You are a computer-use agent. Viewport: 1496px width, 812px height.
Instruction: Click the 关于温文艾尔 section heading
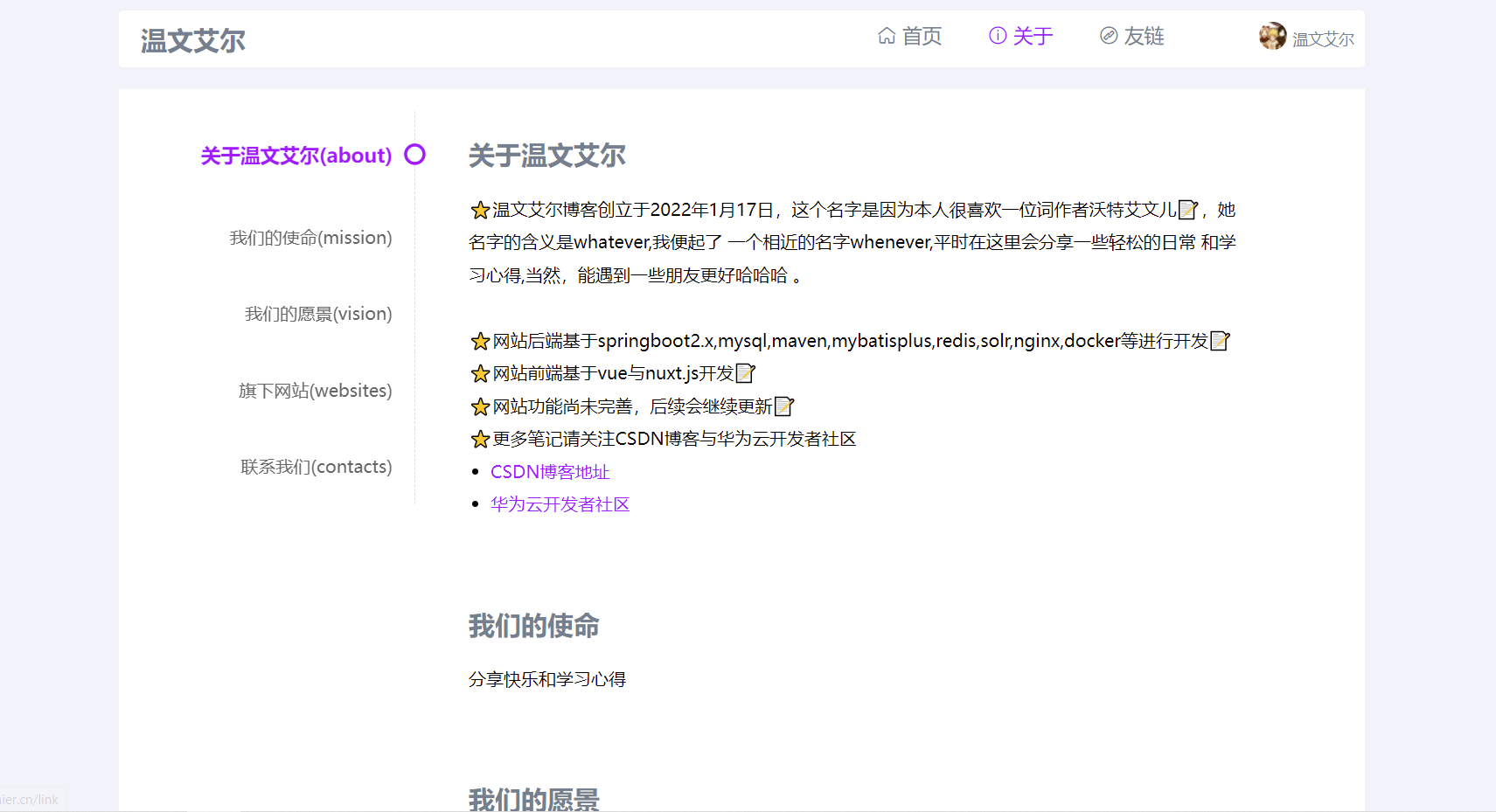click(x=547, y=156)
